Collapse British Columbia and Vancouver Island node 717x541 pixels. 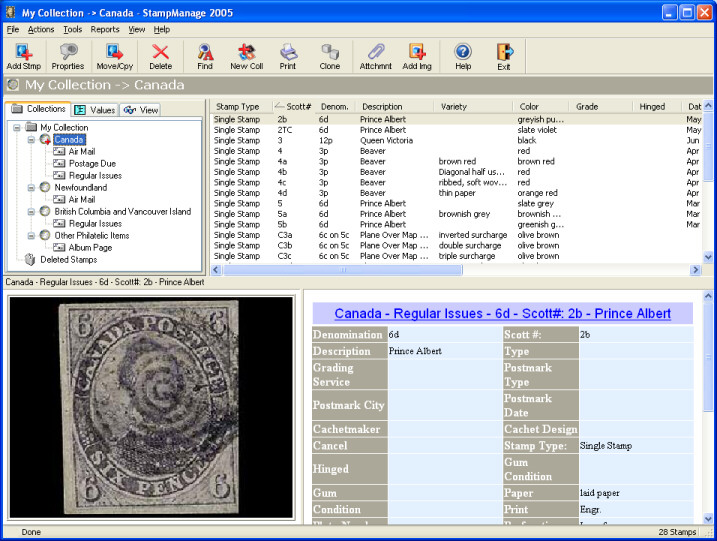(31, 212)
